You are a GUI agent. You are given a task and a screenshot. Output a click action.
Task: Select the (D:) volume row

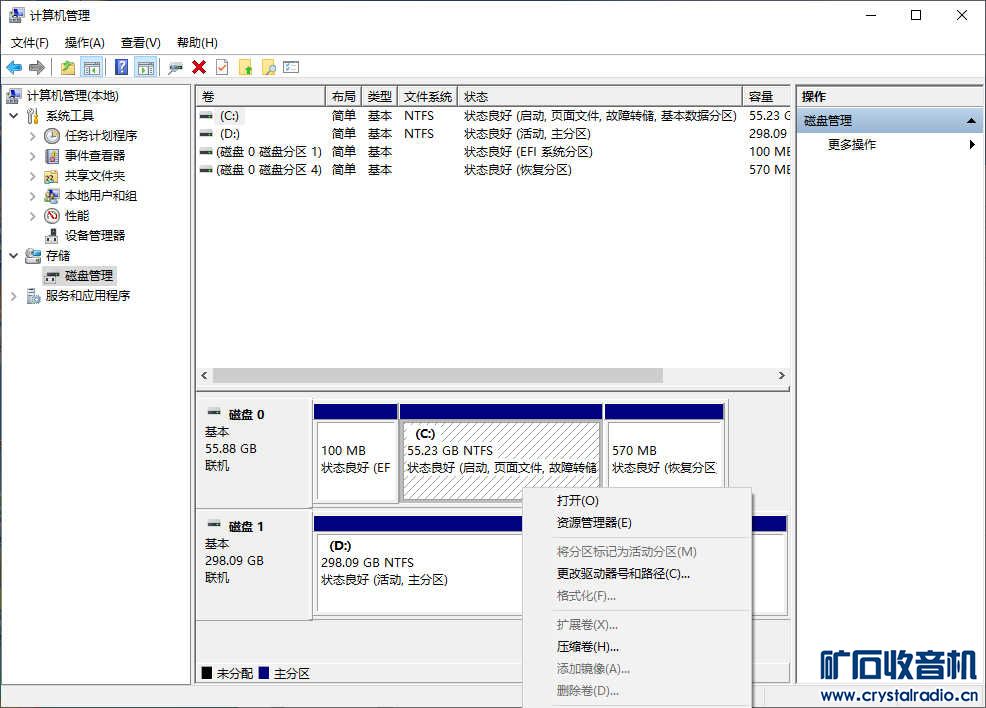[x=494, y=134]
